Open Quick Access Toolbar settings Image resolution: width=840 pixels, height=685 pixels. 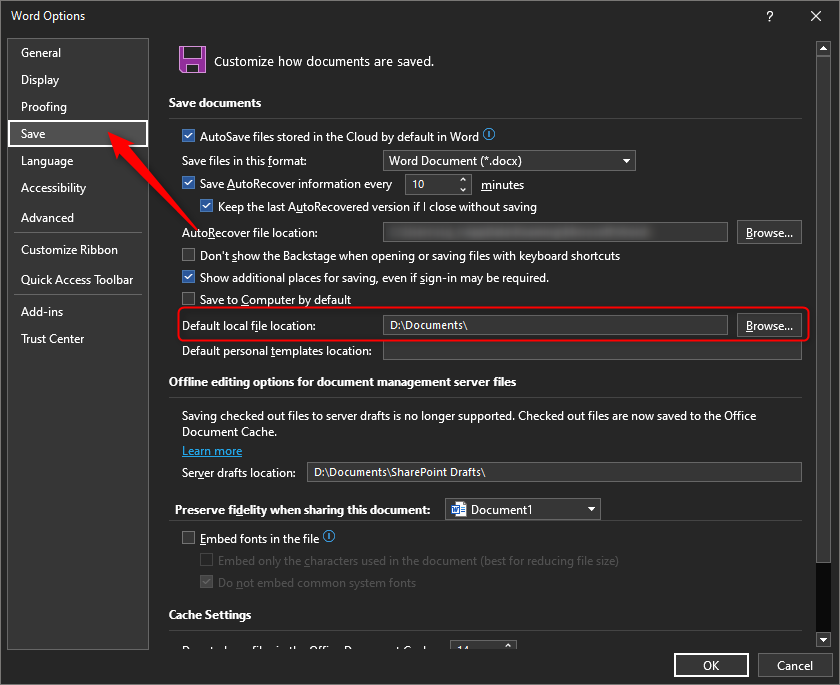(78, 280)
